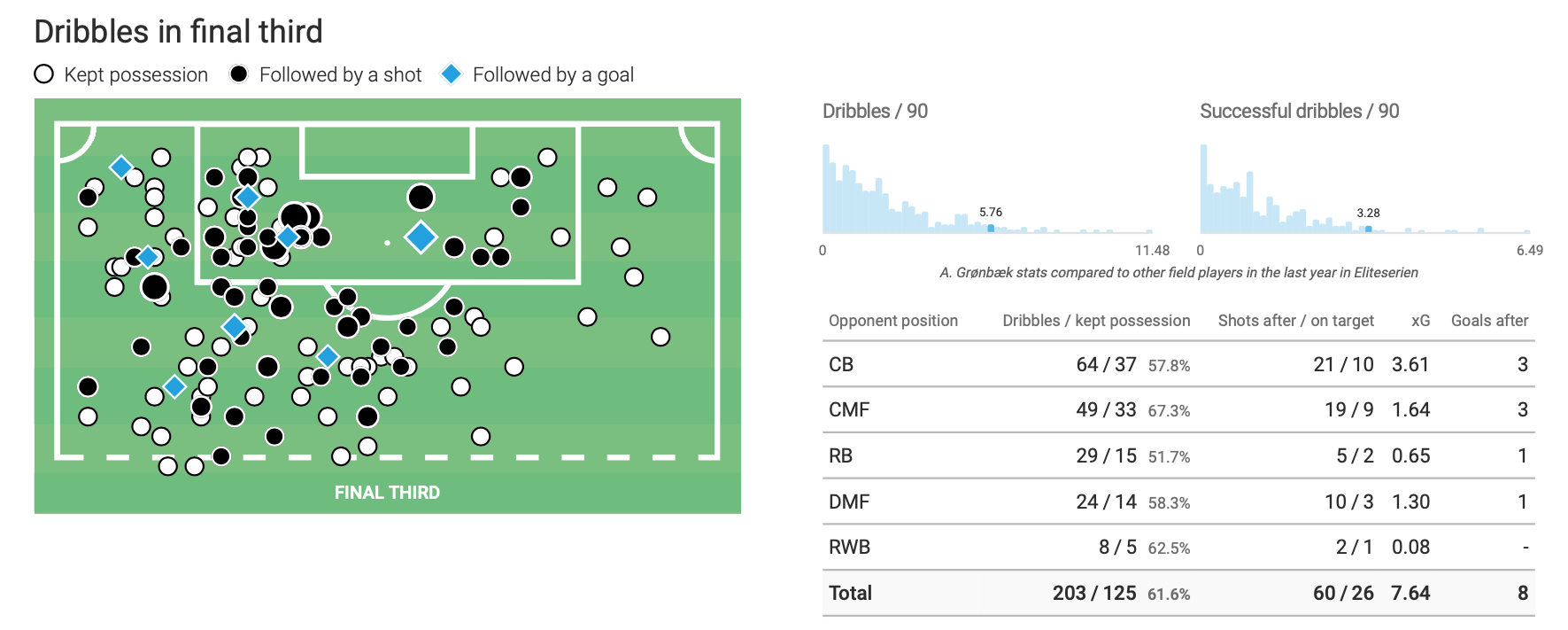Click the Total row at the table bottom
The width and height of the screenshot is (1568, 630).
850,593
